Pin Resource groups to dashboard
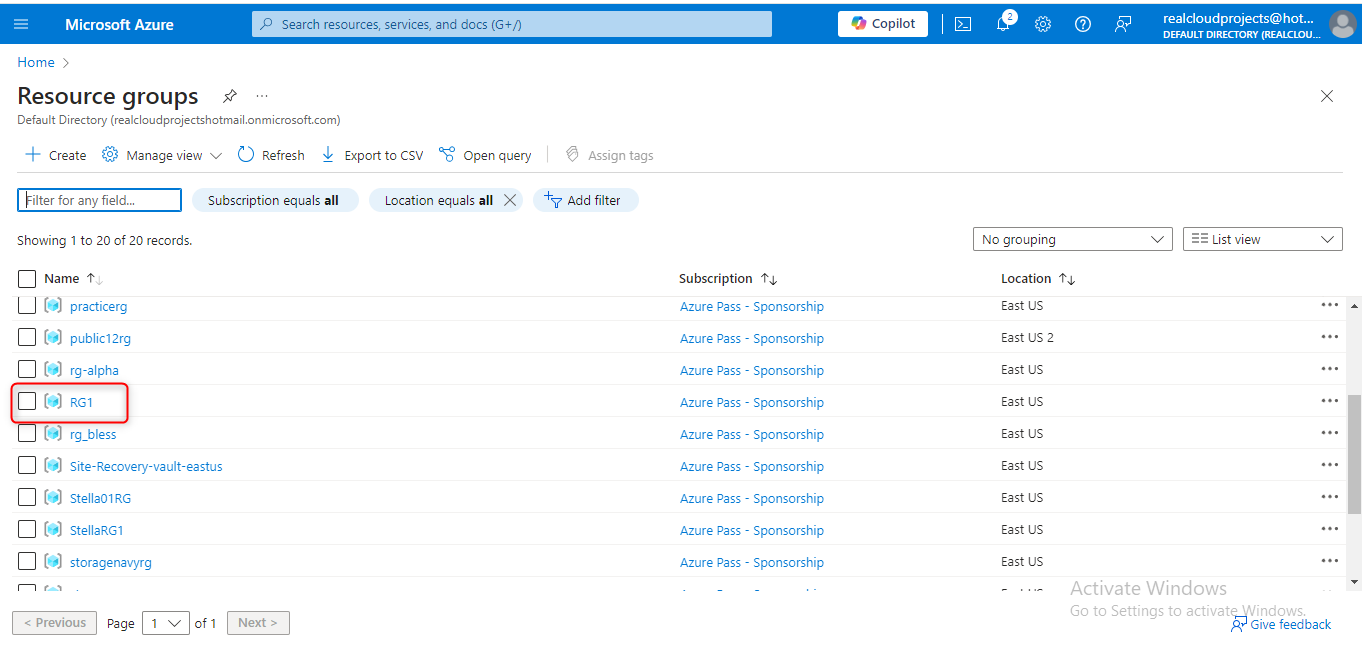 (x=230, y=96)
